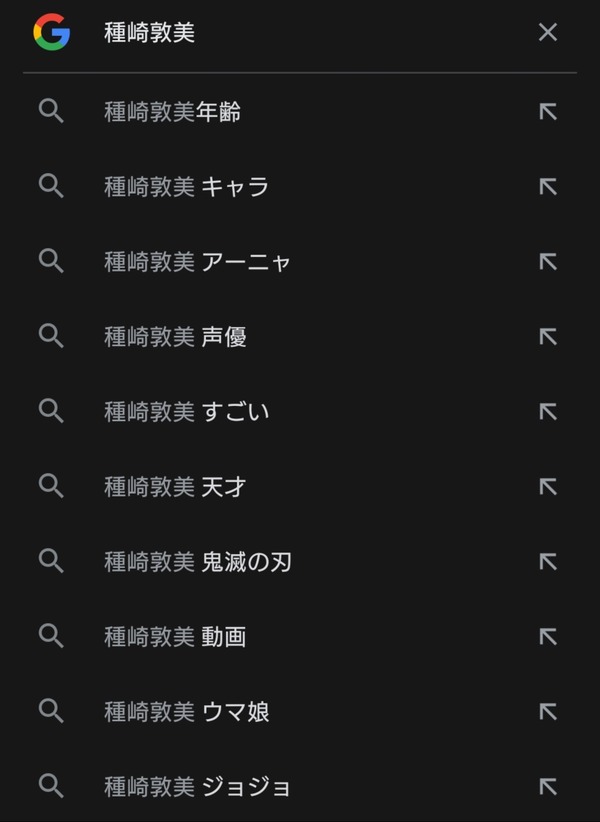Click magnifier icon beside 種崎敦美 鬼滅の刃
This screenshot has width=600, height=822.
(51, 561)
